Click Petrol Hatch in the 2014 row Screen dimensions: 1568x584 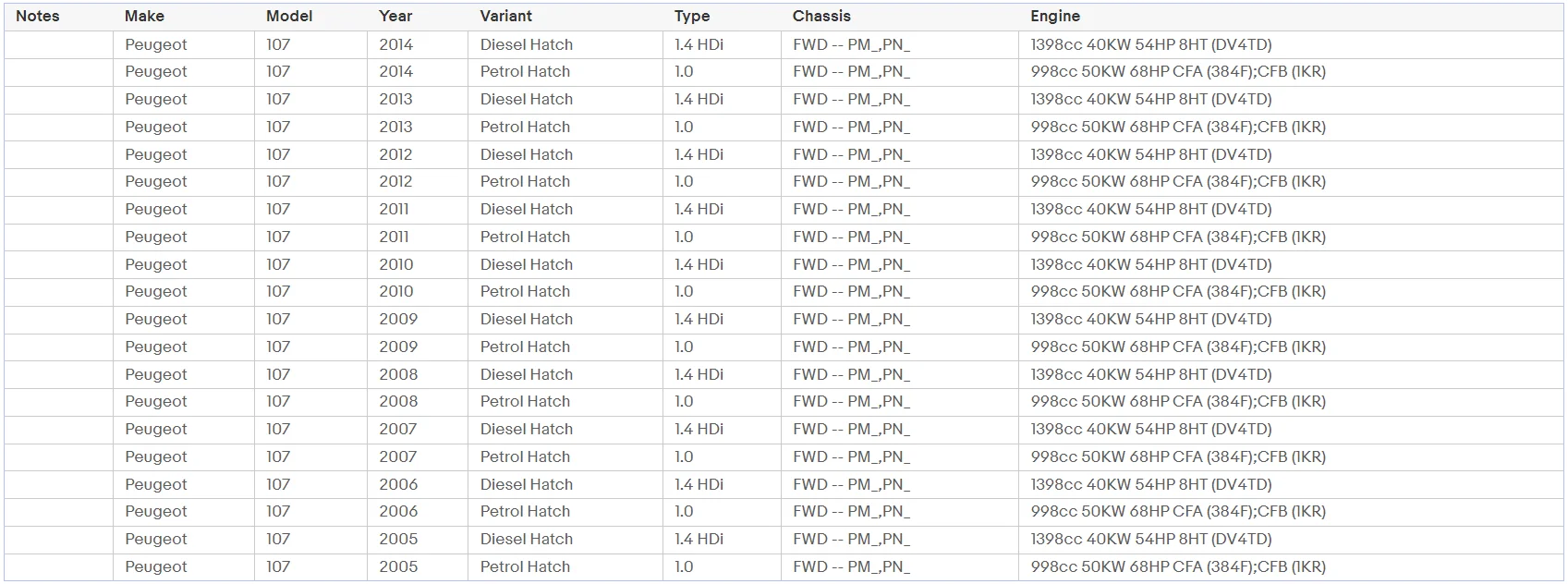[x=525, y=71]
